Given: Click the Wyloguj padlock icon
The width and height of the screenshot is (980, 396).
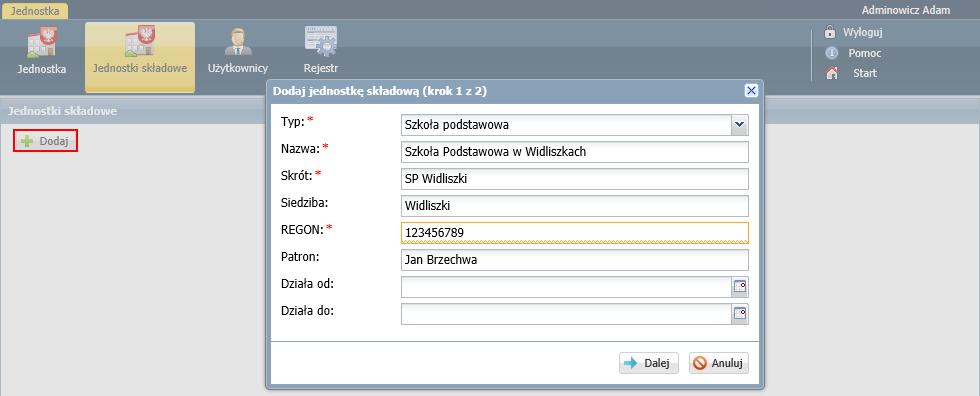Looking at the screenshot, I should pyautogui.click(x=831, y=32).
